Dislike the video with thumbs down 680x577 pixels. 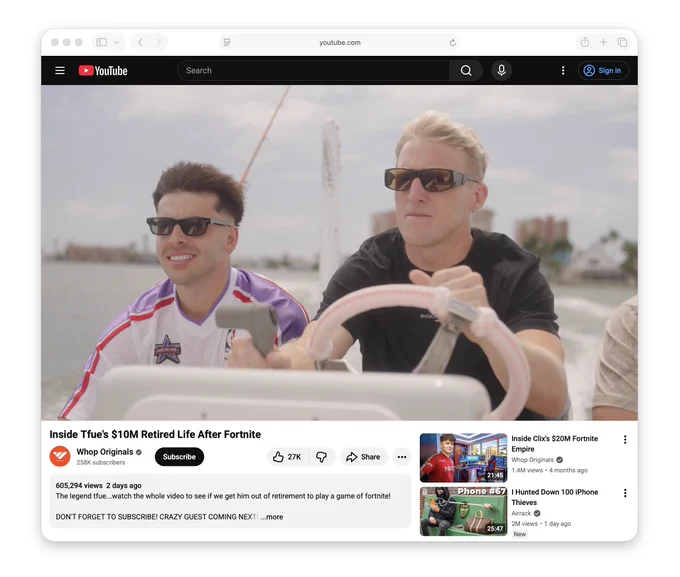click(321, 456)
